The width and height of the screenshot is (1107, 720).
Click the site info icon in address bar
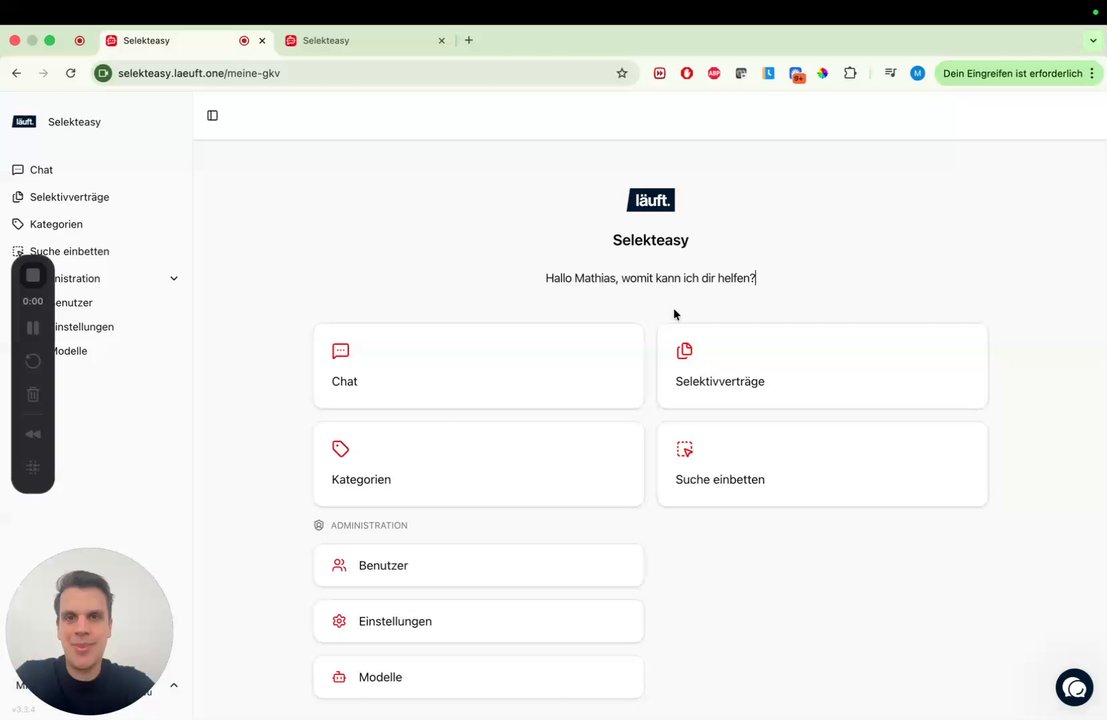click(103, 73)
